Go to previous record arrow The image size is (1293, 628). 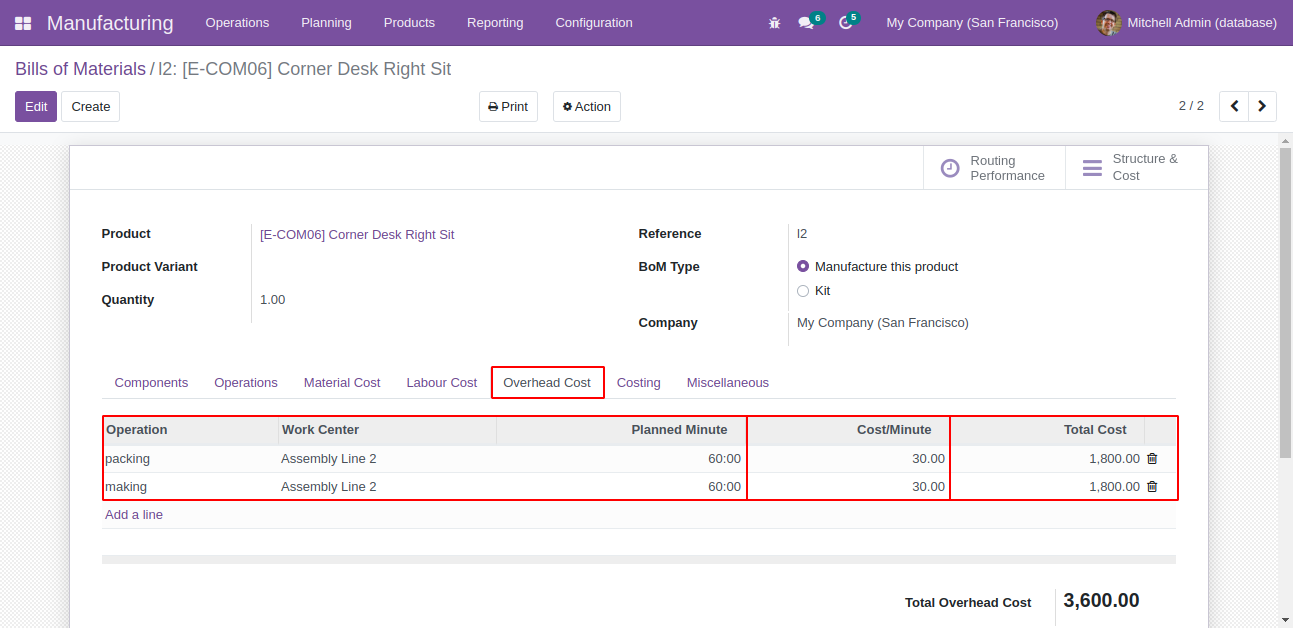tap(1234, 106)
